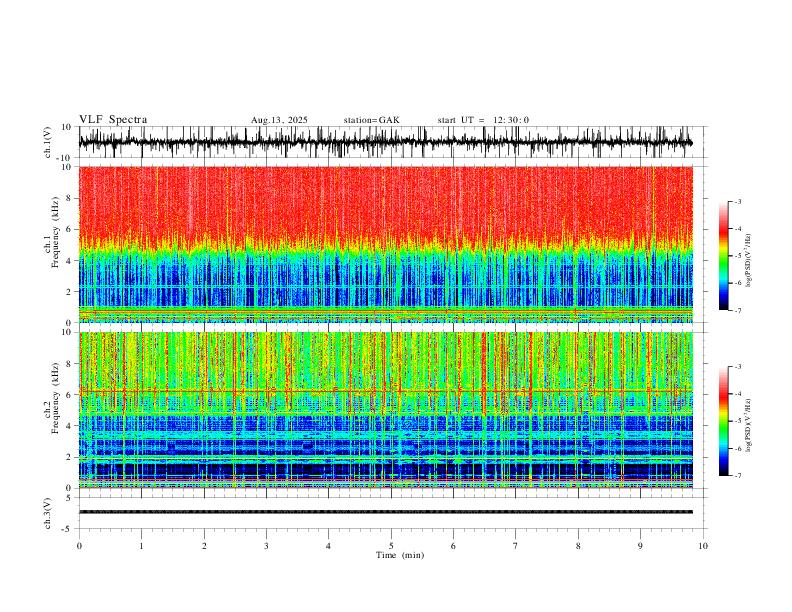The width and height of the screenshot is (792, 612).
Task: Click the 'ch.3(V)' axis label
Action: pos(48,513)
